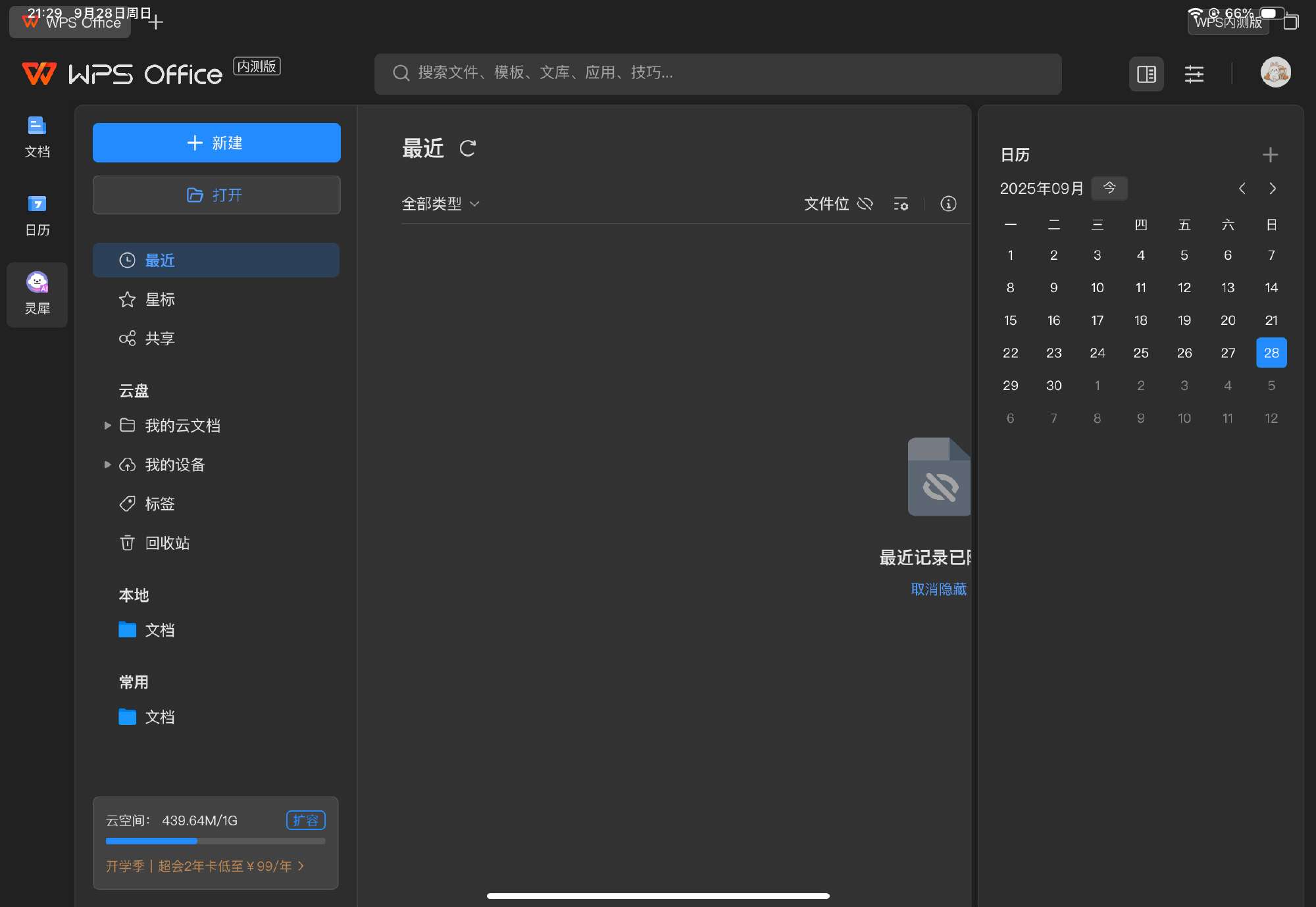Open the global settings sliders icon

coord(1194,74)
